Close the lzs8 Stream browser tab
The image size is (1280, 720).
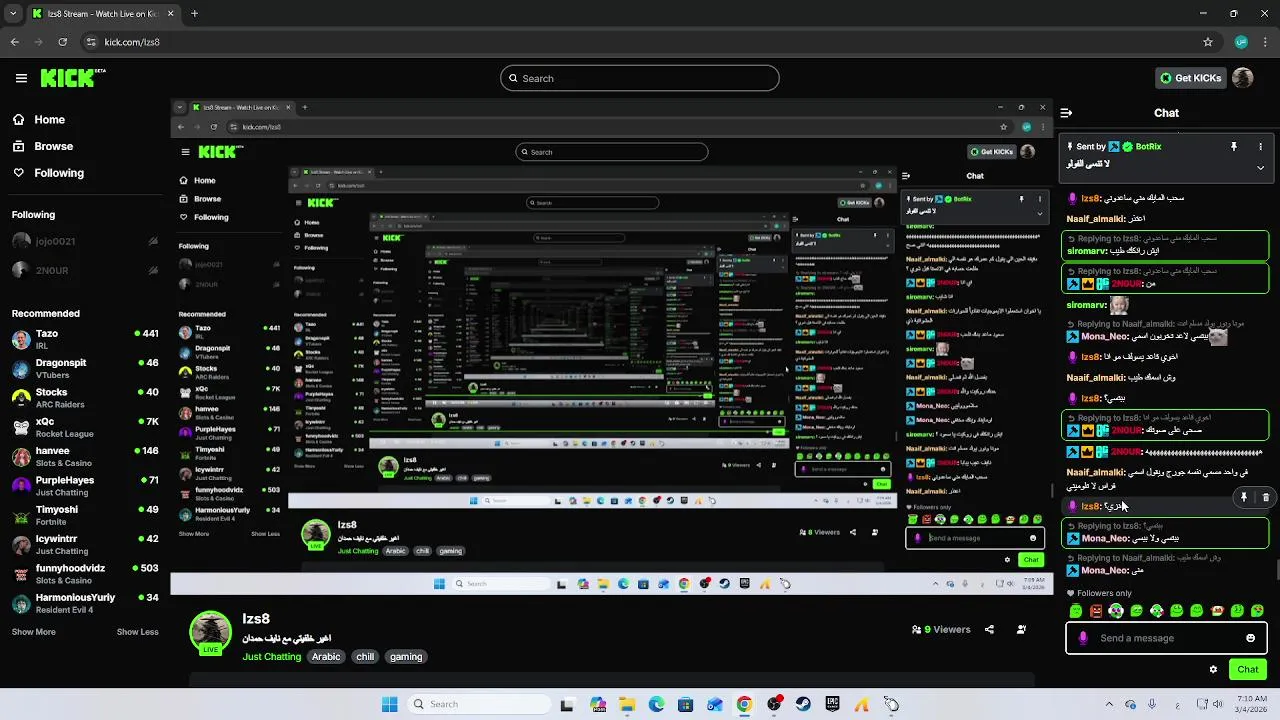pos(170,14)
